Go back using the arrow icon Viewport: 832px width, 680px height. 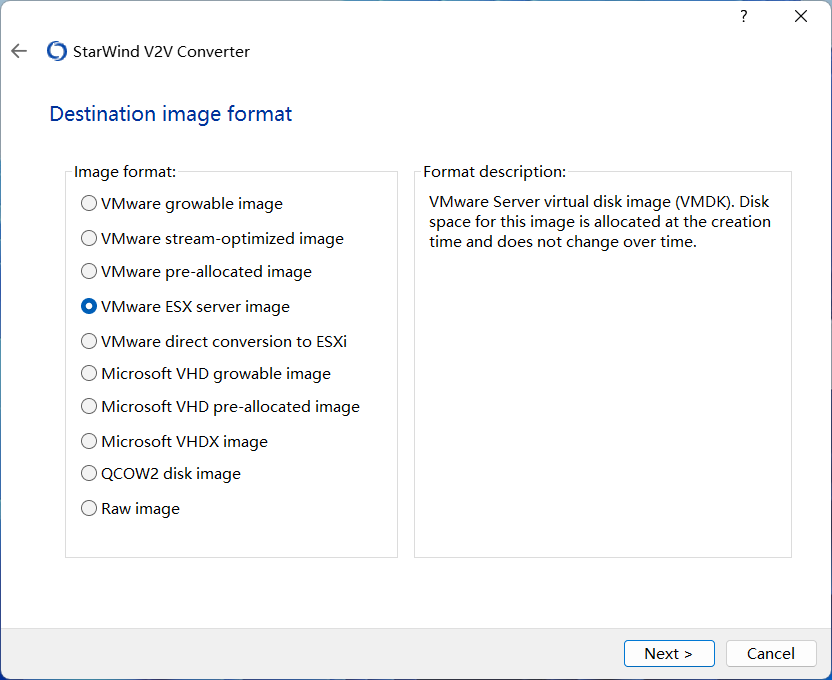coord(19,51)
